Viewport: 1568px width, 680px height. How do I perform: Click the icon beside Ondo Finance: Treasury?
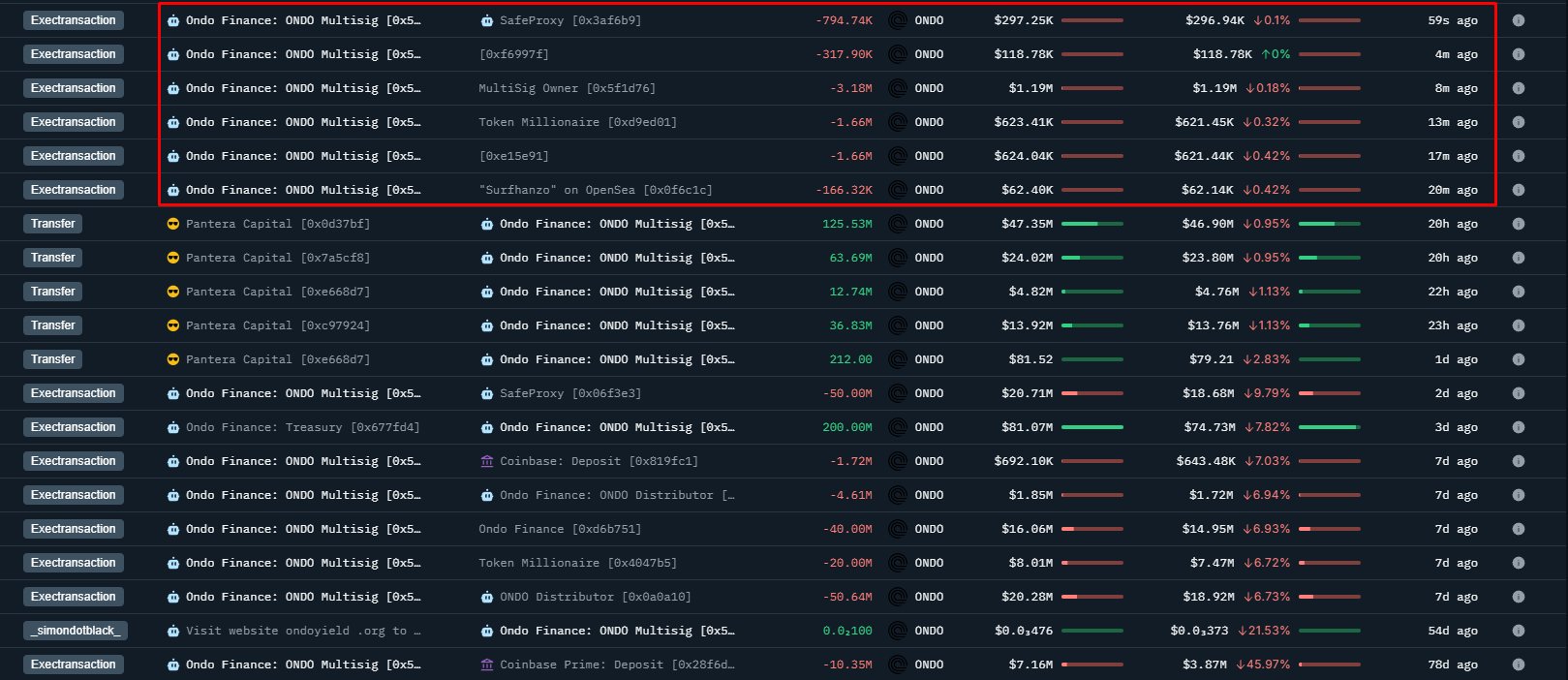pos(173,427)
